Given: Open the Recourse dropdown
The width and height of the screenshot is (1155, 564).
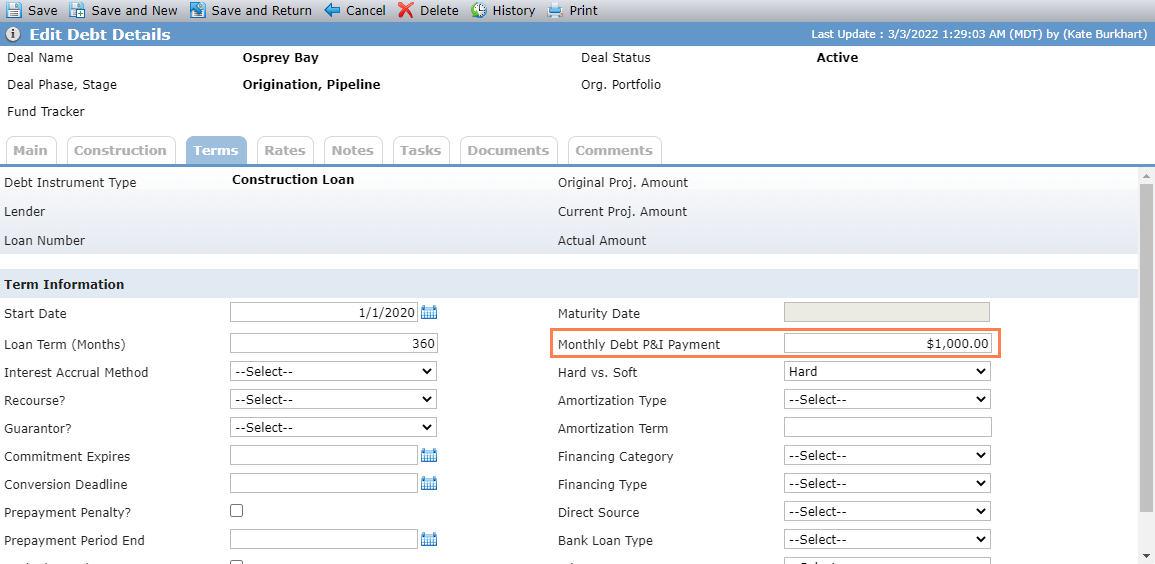Looking at the screenshot, I should (x=333, y=399).
